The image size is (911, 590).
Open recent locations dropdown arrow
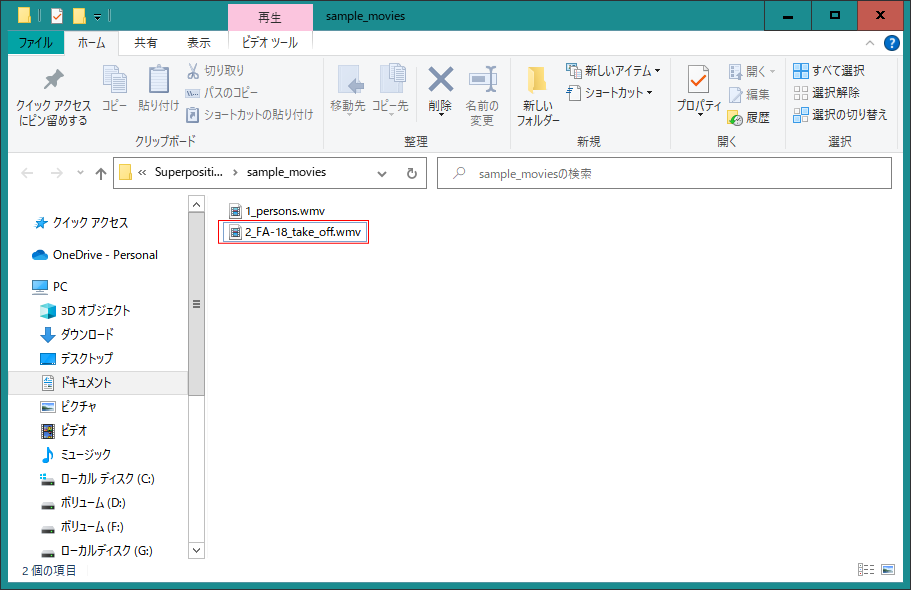[x=80, y=173]
